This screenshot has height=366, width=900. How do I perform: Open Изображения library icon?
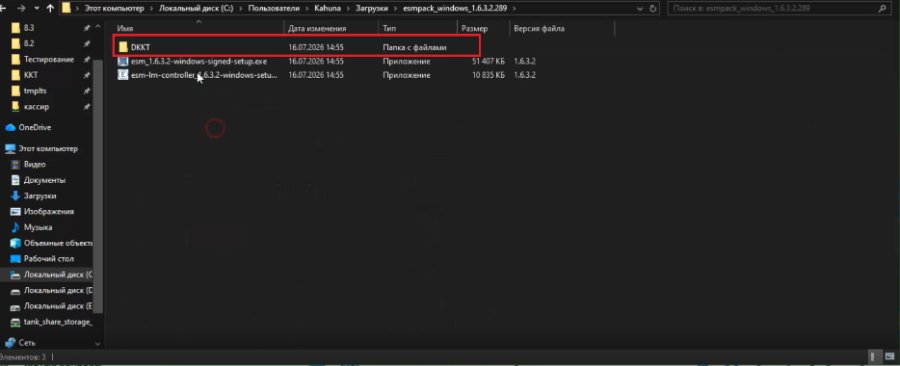click(15, 211)
